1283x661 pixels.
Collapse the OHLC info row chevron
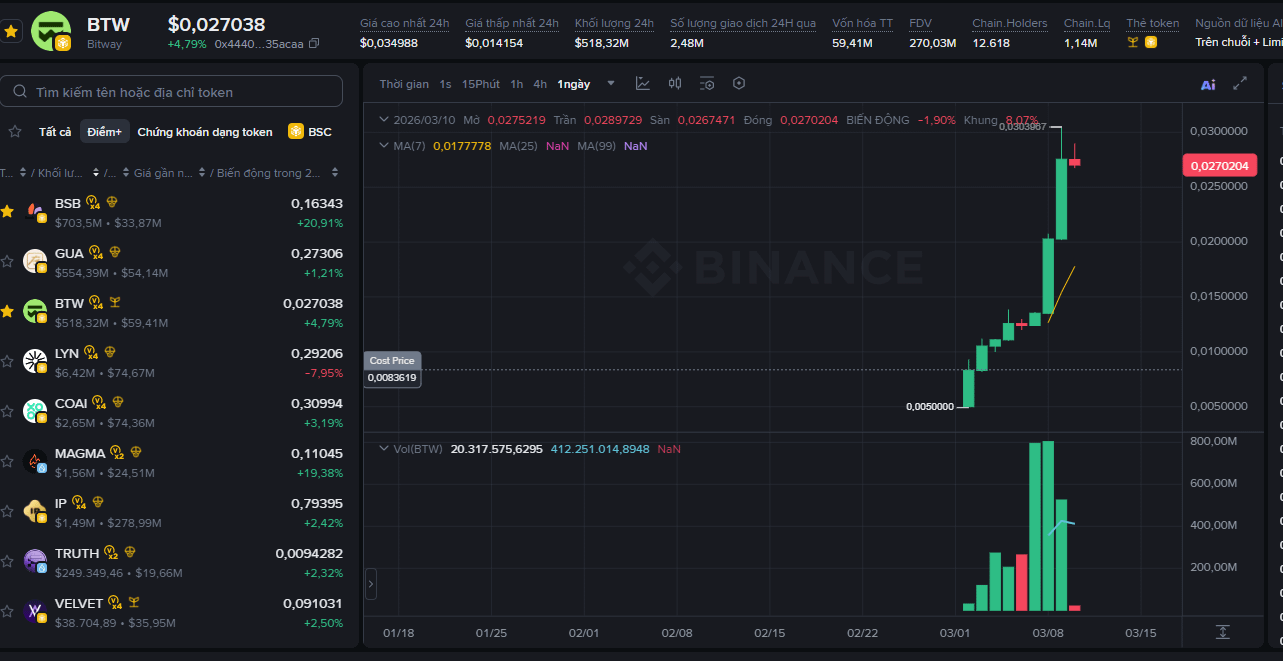(383, 120)
